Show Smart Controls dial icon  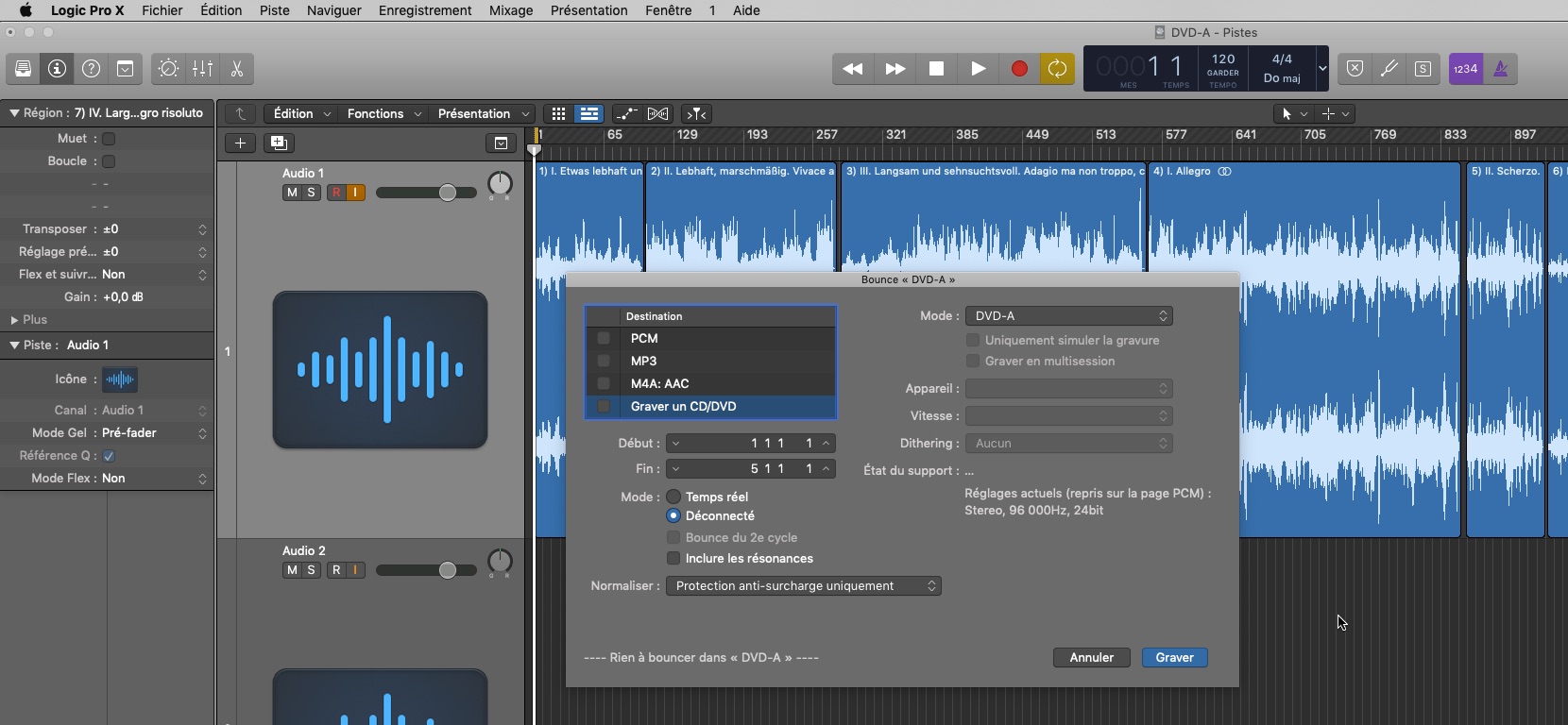point(168,69)
